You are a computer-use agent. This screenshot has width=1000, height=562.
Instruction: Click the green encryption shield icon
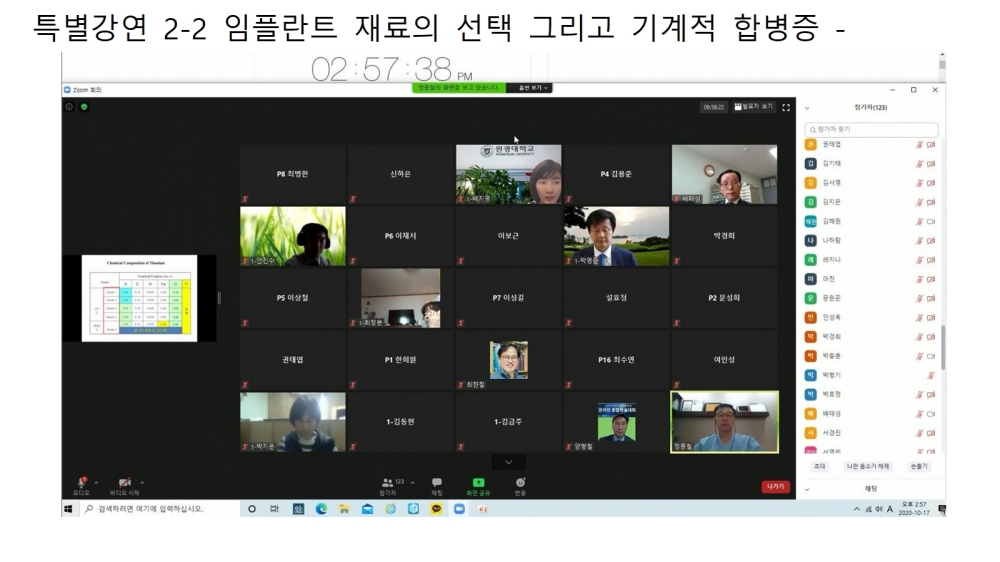84,107
